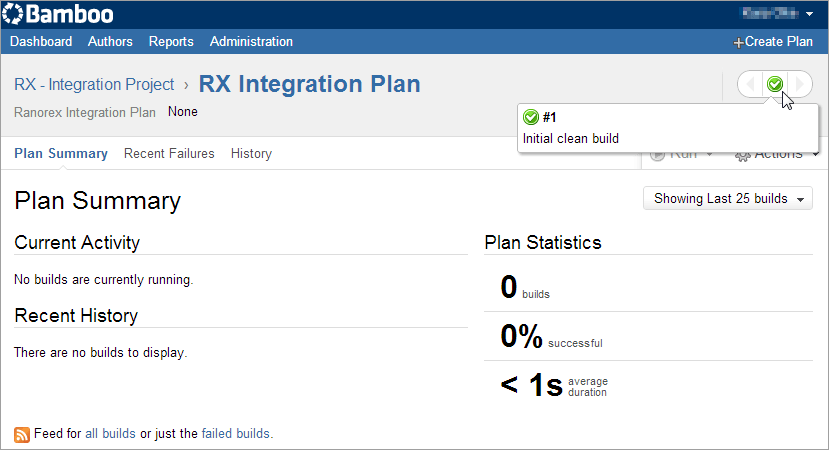Open the Dashboard menu item
The image size is (829, 450).
pyautogui.click(x=41, y=42)
